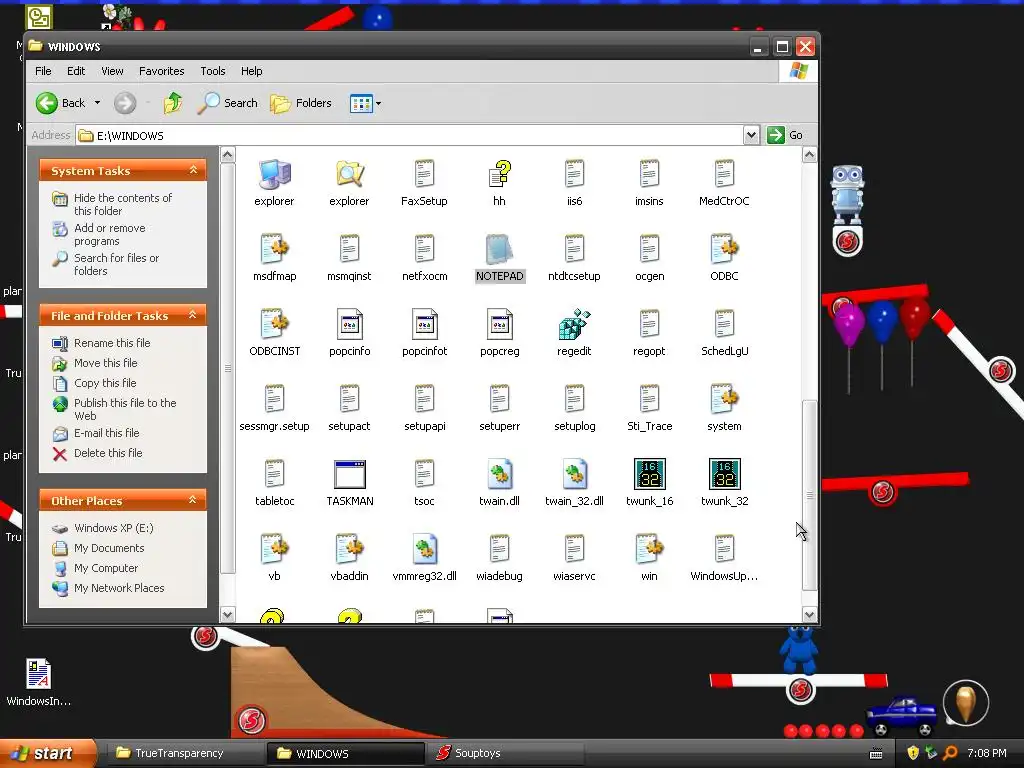Screen dimensions: 1024x768
Task: Select the hh help file icon
Action: (x=500, y=174)
